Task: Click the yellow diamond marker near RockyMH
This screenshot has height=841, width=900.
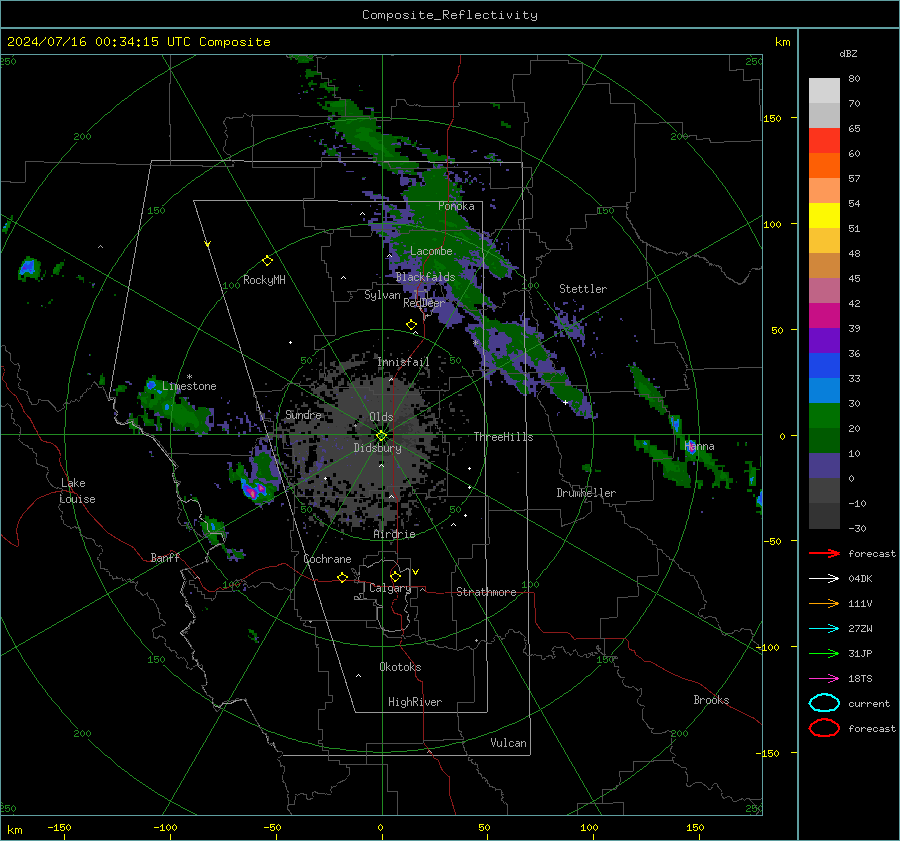Action: tap(267, 261)
